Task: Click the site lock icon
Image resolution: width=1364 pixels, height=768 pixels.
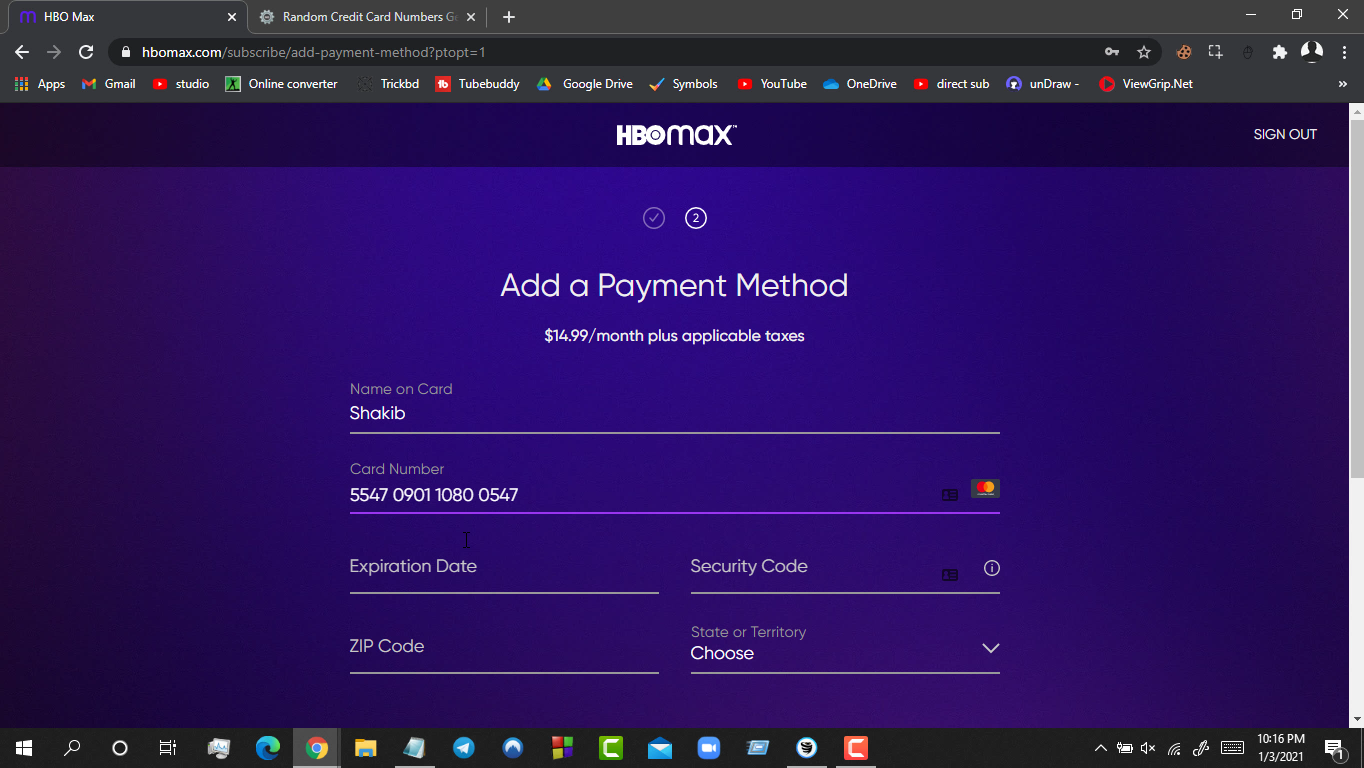Action: point(125,52)
